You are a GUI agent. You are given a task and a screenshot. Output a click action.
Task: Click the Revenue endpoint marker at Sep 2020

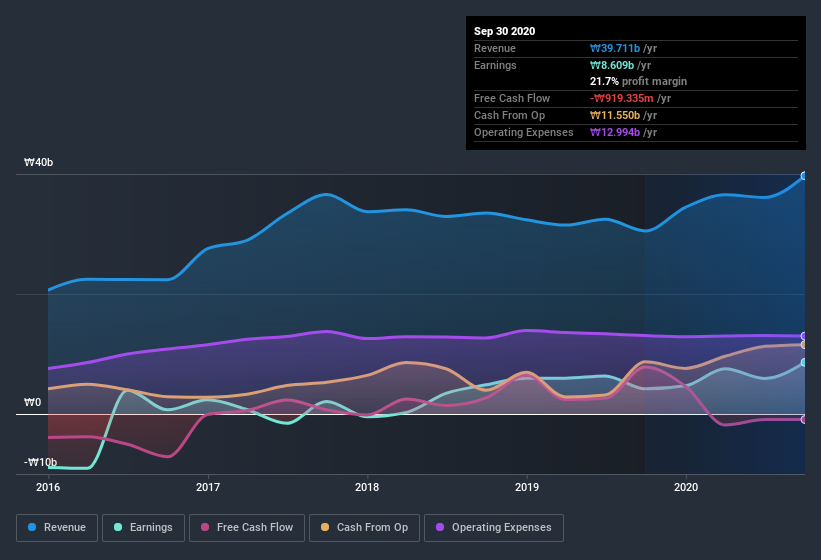point(804,176)
